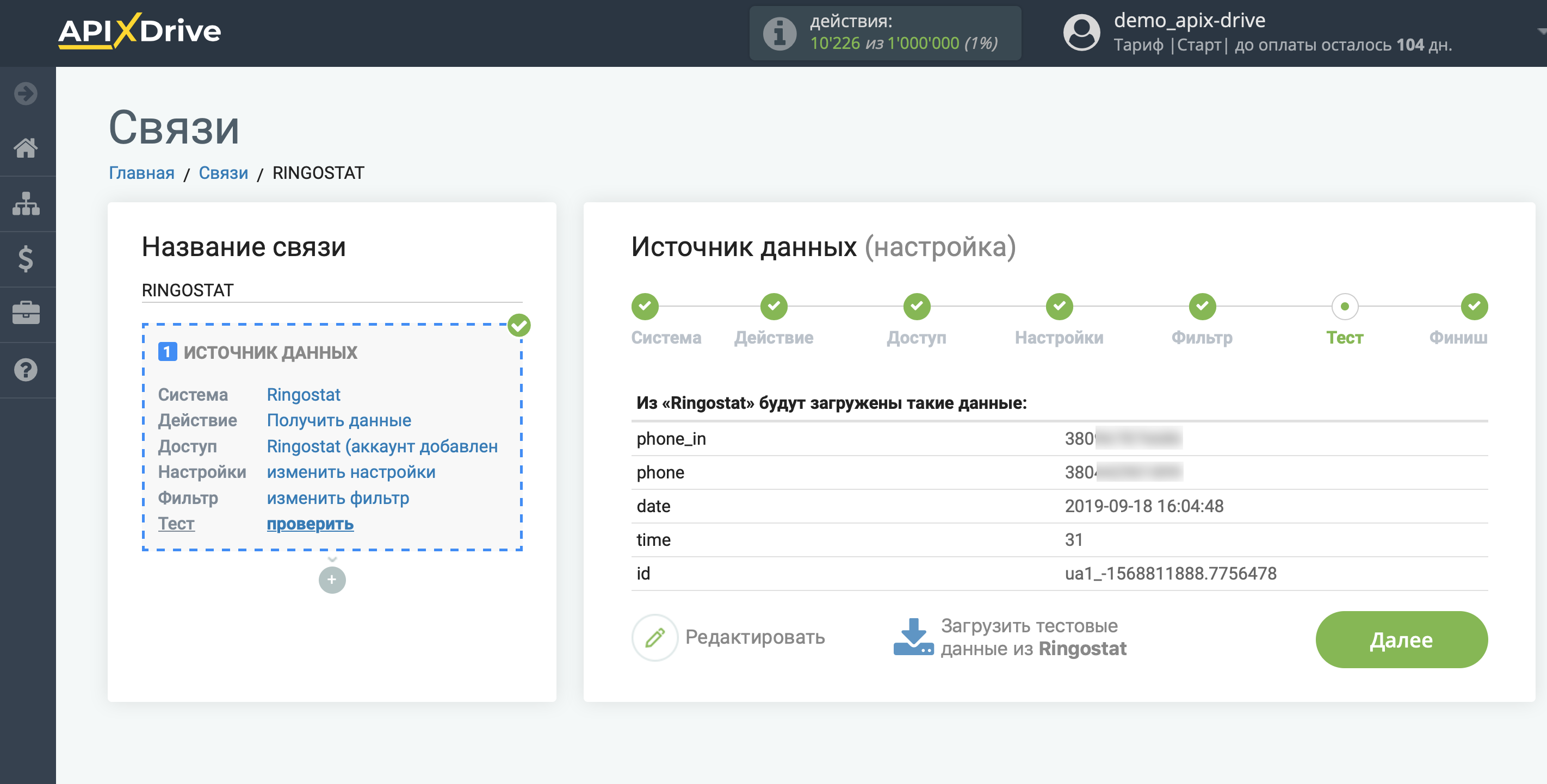Go to the Система step circle
The image size is (1547, 784).
(645, 307)
